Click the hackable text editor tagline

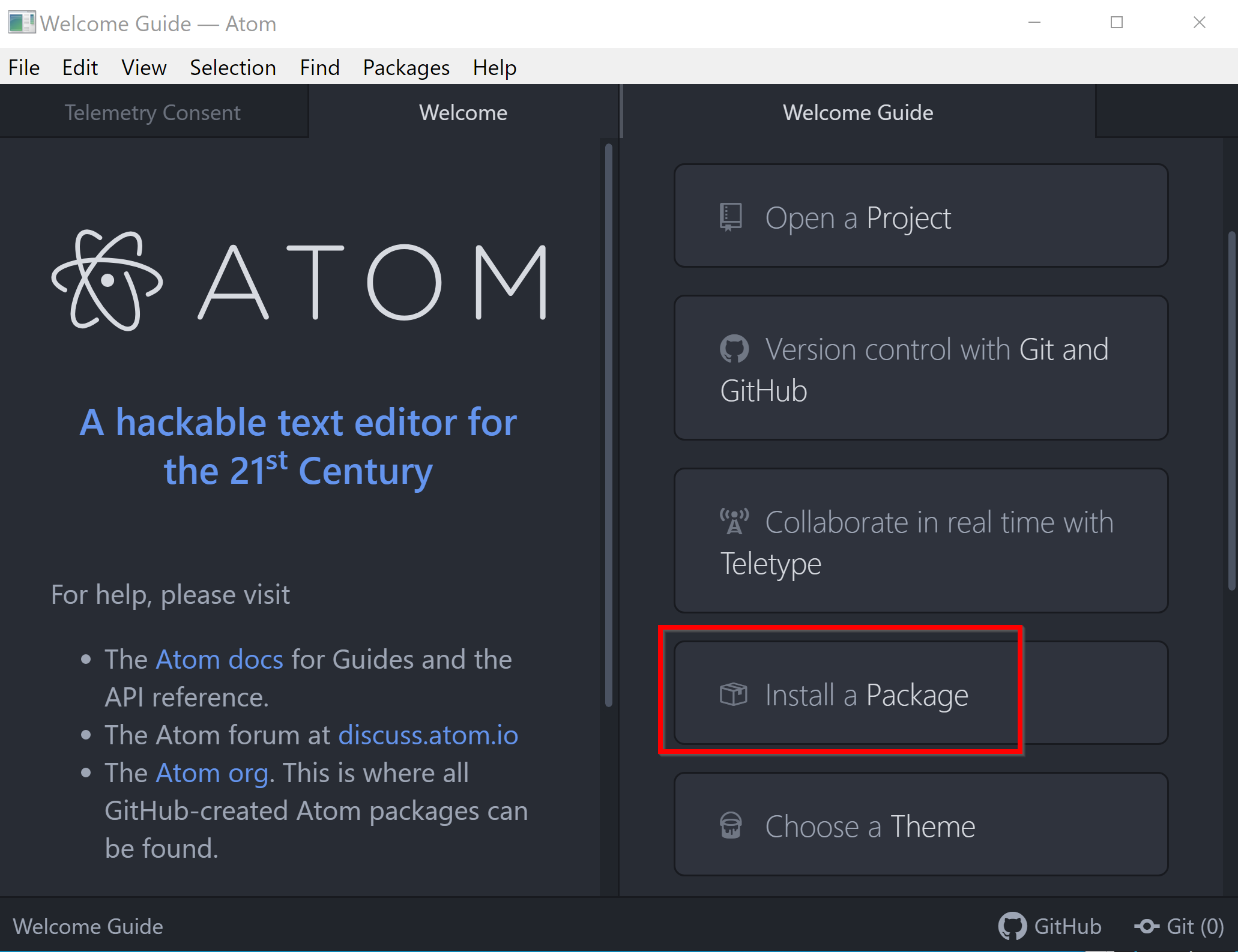pos(298,447)
